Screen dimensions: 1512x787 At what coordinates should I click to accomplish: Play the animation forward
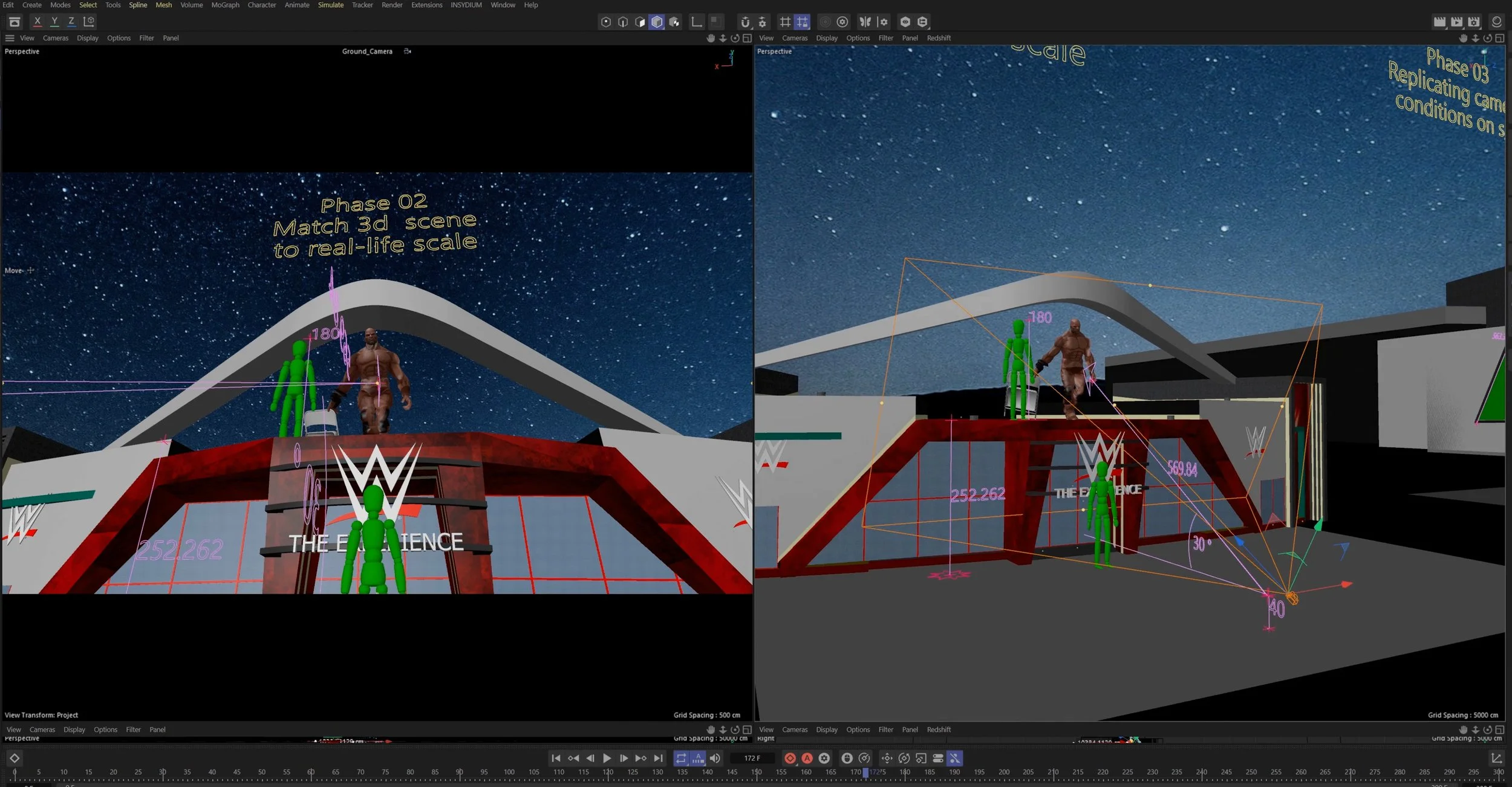[x=607, y=758]
